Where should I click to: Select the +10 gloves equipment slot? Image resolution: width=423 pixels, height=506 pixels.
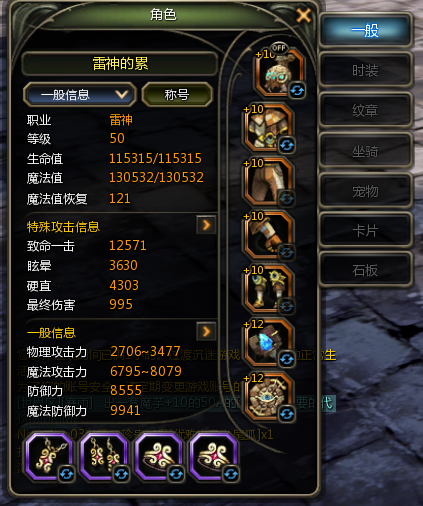point(269,235)
